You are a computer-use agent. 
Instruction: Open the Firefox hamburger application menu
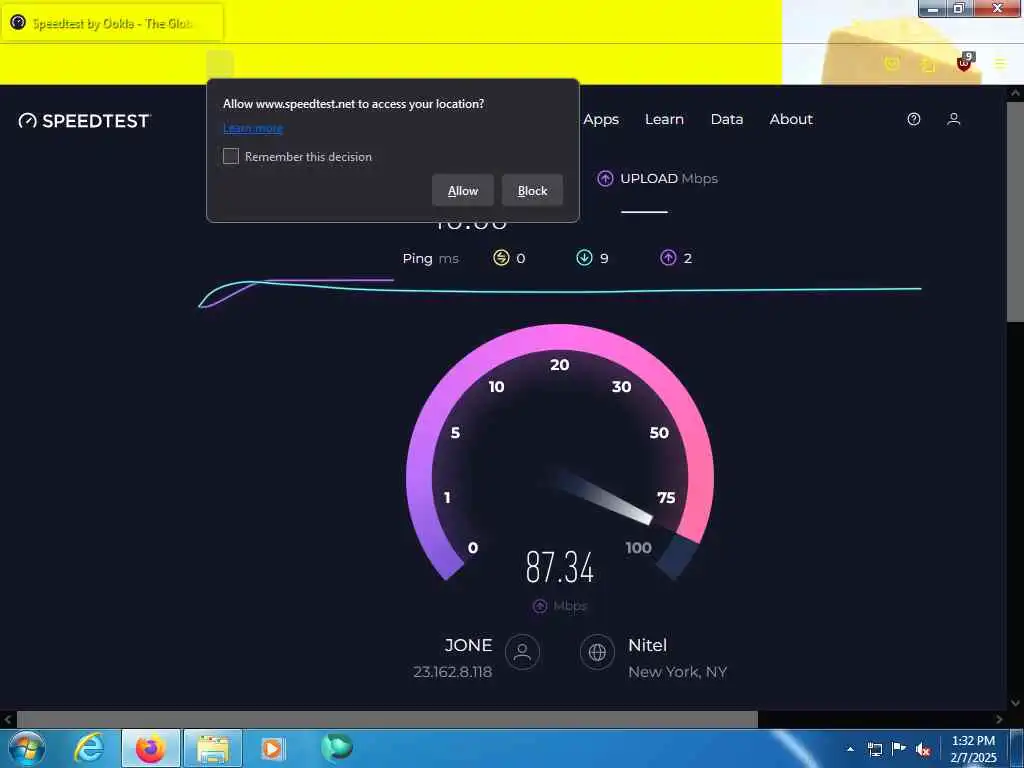(x=1000, y=64)
